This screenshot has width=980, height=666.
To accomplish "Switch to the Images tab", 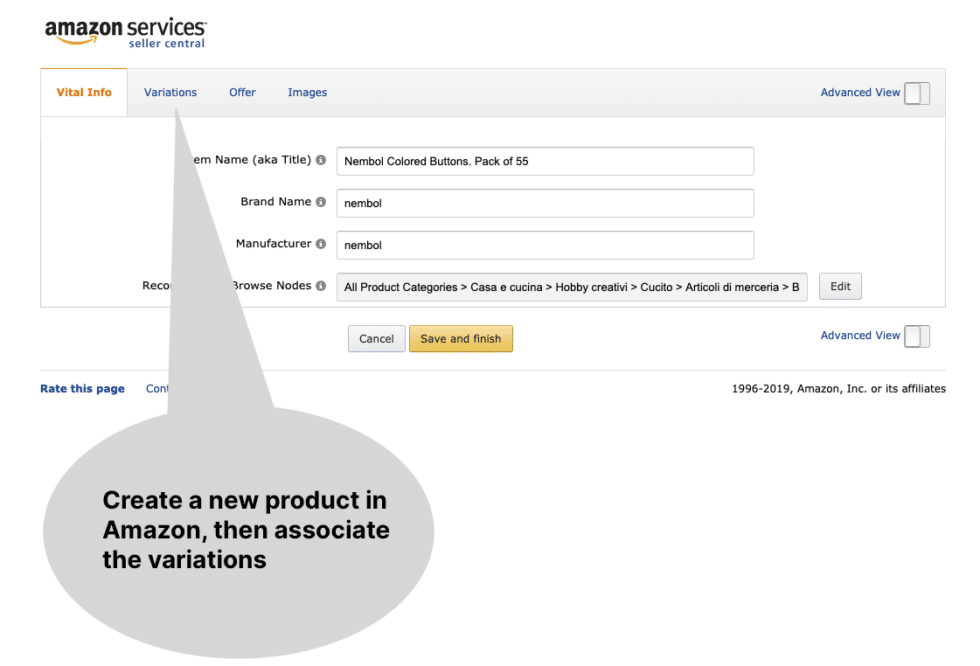I will point(307,92).
